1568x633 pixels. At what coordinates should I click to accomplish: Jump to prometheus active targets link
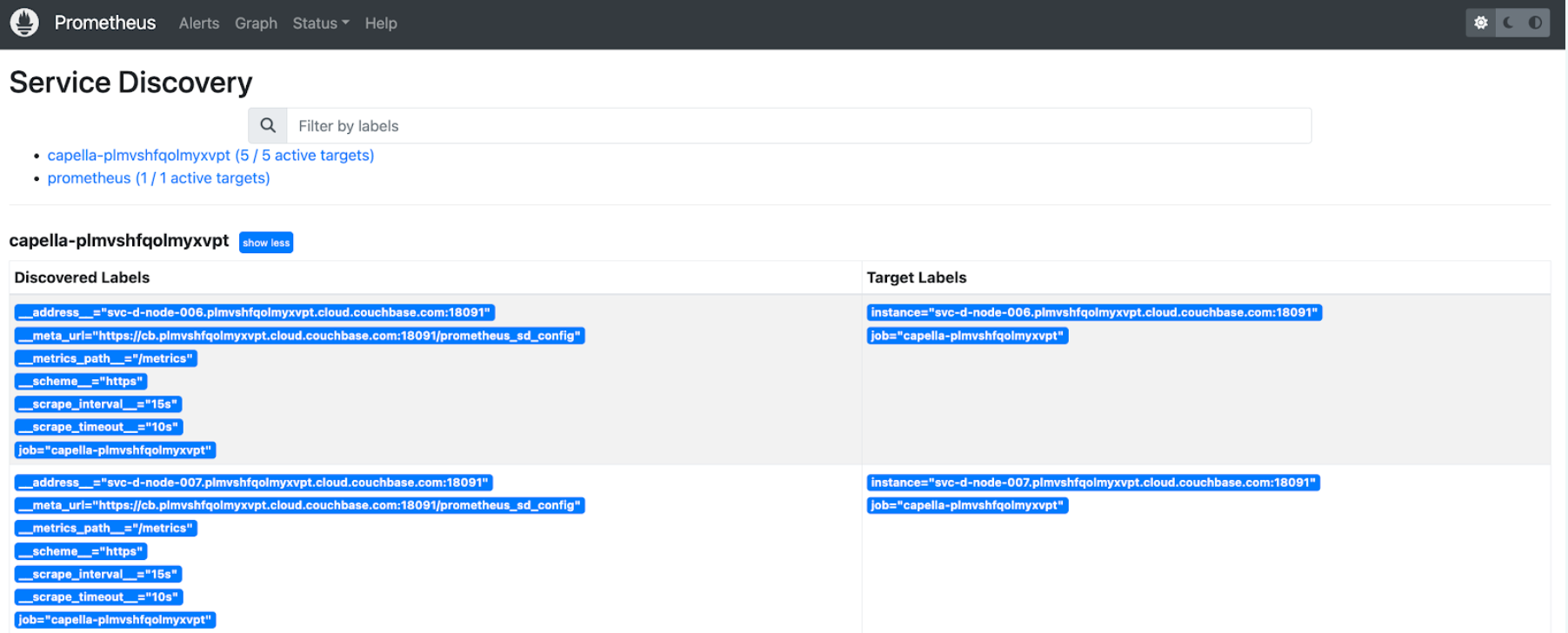click(x=158, y=177)
